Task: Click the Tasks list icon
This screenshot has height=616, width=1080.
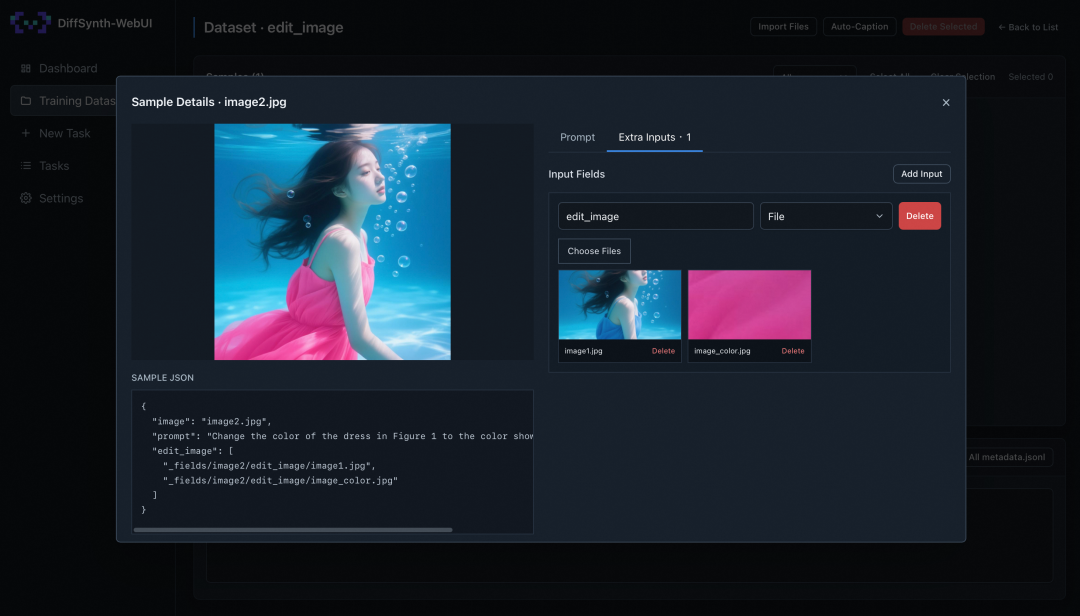Action: coord(25,165)
